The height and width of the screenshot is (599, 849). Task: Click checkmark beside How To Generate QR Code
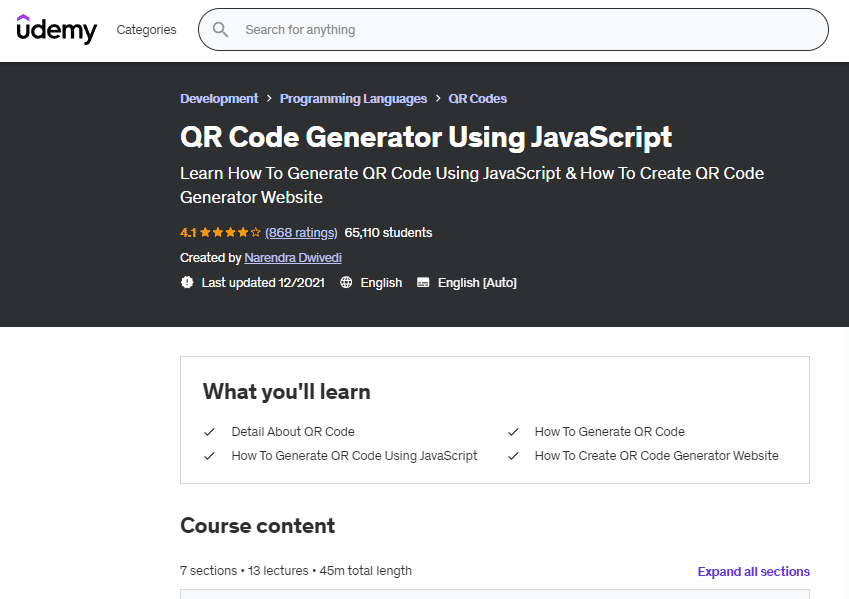coord(513,432)
